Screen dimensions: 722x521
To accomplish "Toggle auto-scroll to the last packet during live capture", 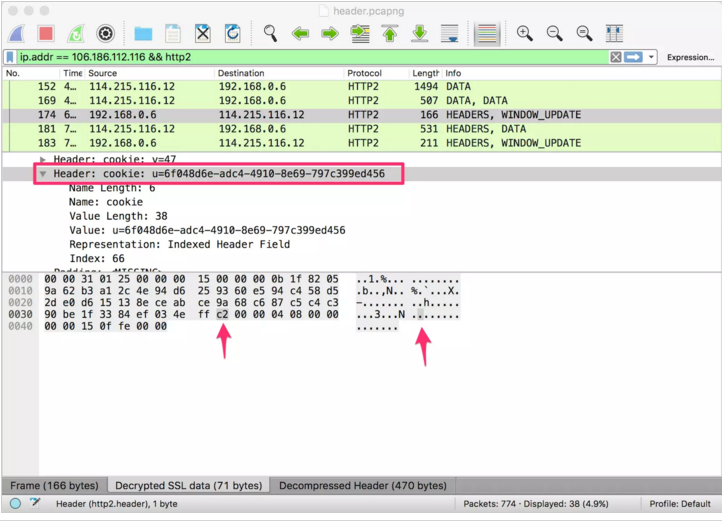I will pos(450,33).
